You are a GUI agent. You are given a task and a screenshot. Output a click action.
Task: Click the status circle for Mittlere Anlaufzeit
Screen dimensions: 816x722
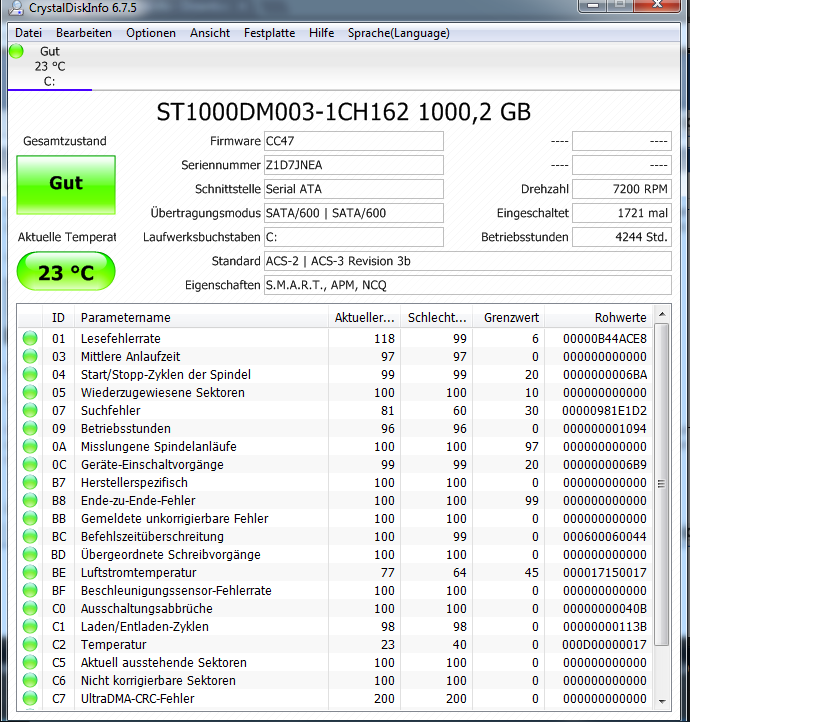pos(30,356)
